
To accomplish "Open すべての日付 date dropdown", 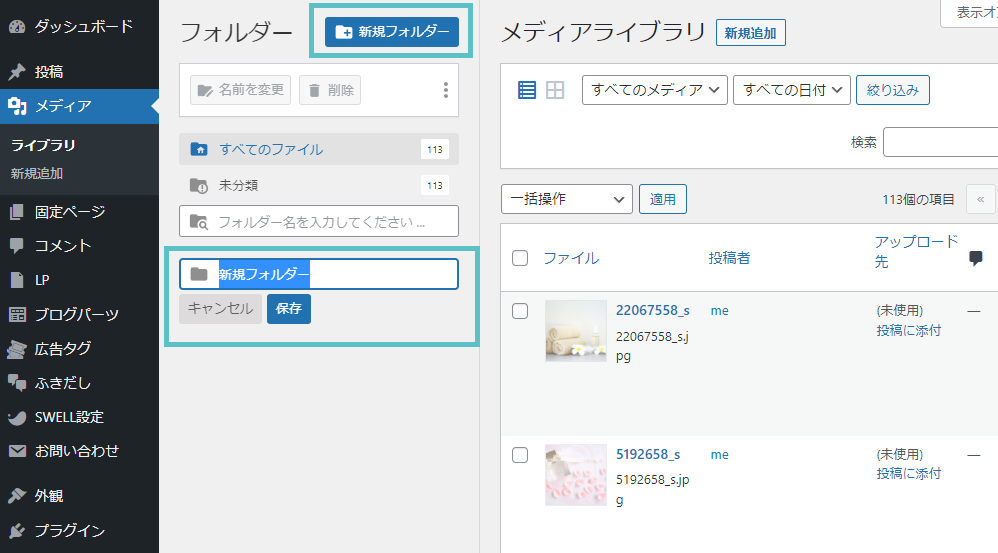I will 790,90.
